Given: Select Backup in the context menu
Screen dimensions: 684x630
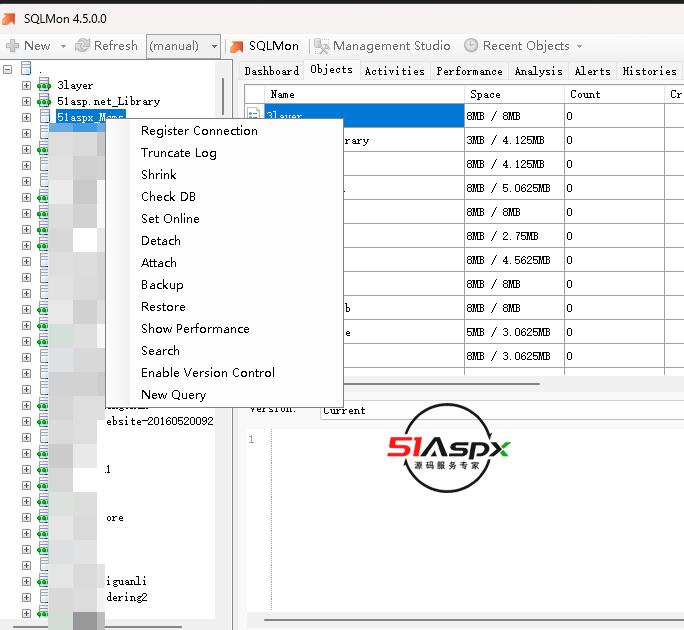Looking at the screenshot, I should click(162, 285).
